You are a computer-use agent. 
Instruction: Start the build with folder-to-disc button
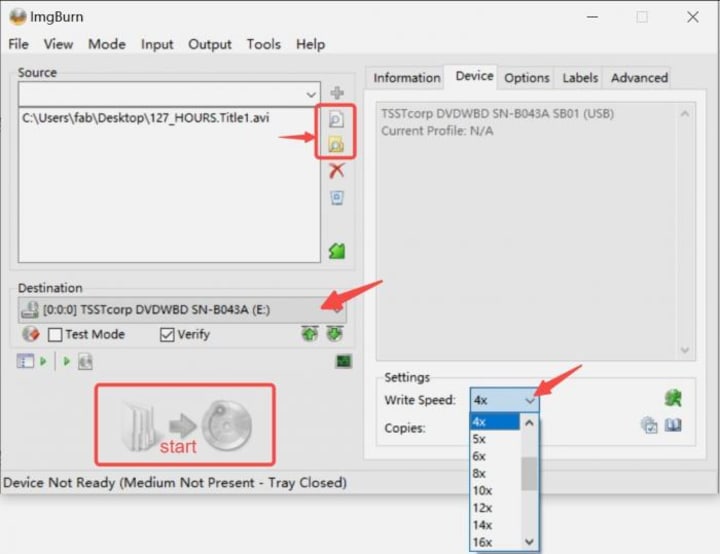click(185, 425)
